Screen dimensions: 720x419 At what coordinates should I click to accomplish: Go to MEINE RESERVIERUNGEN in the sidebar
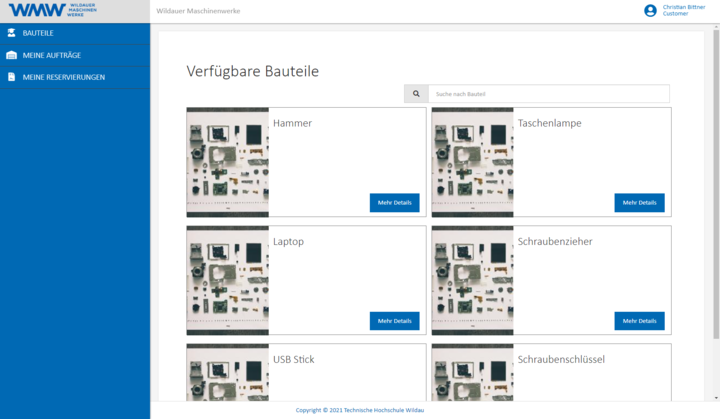click(75, 78)
